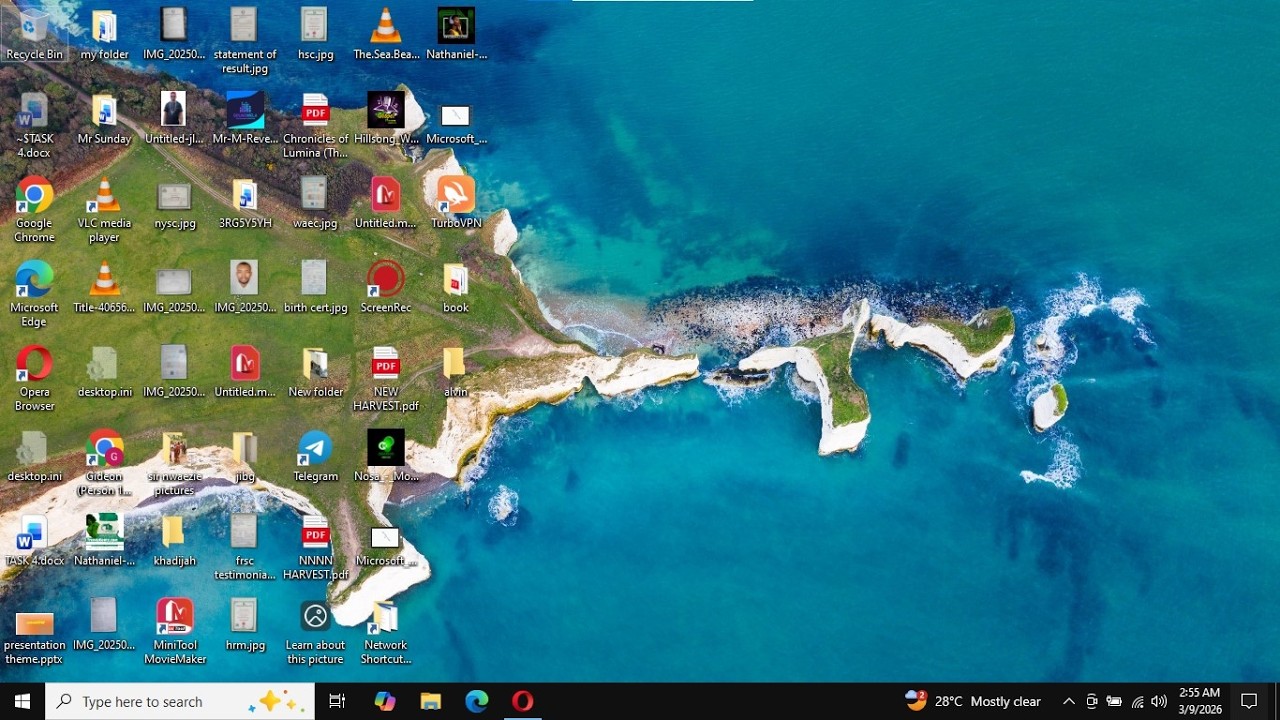Viewport: 1280px width, 720px height.
Task: Select the hsc.jpg image file
Action: (x=315, y=34)
